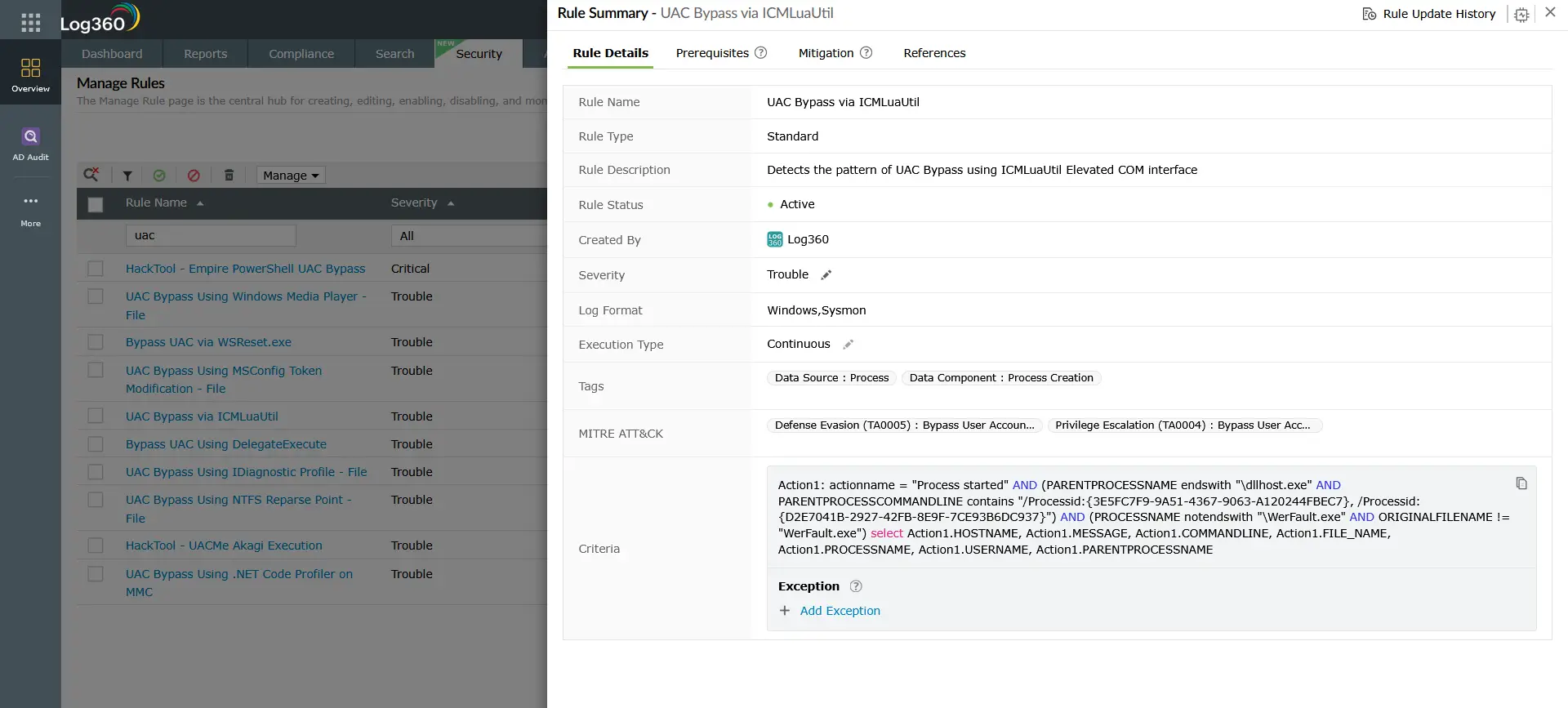Click Data Component : Process Creation tag
This screenshot has width=1568, height=708.
coord(1001,378)
